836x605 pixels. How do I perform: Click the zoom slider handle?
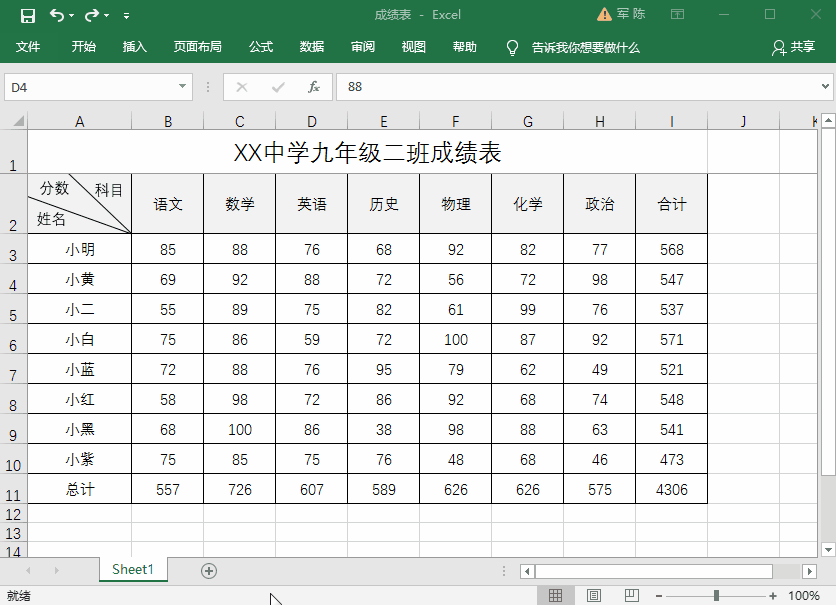pyautogui.click(x=716, y=596)
